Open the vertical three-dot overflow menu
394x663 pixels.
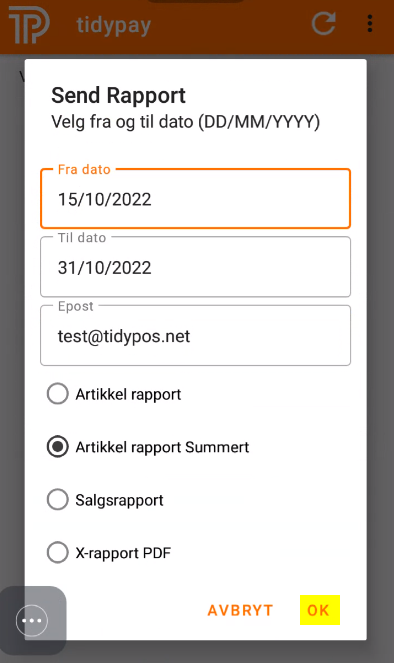[x=370, y=24]
